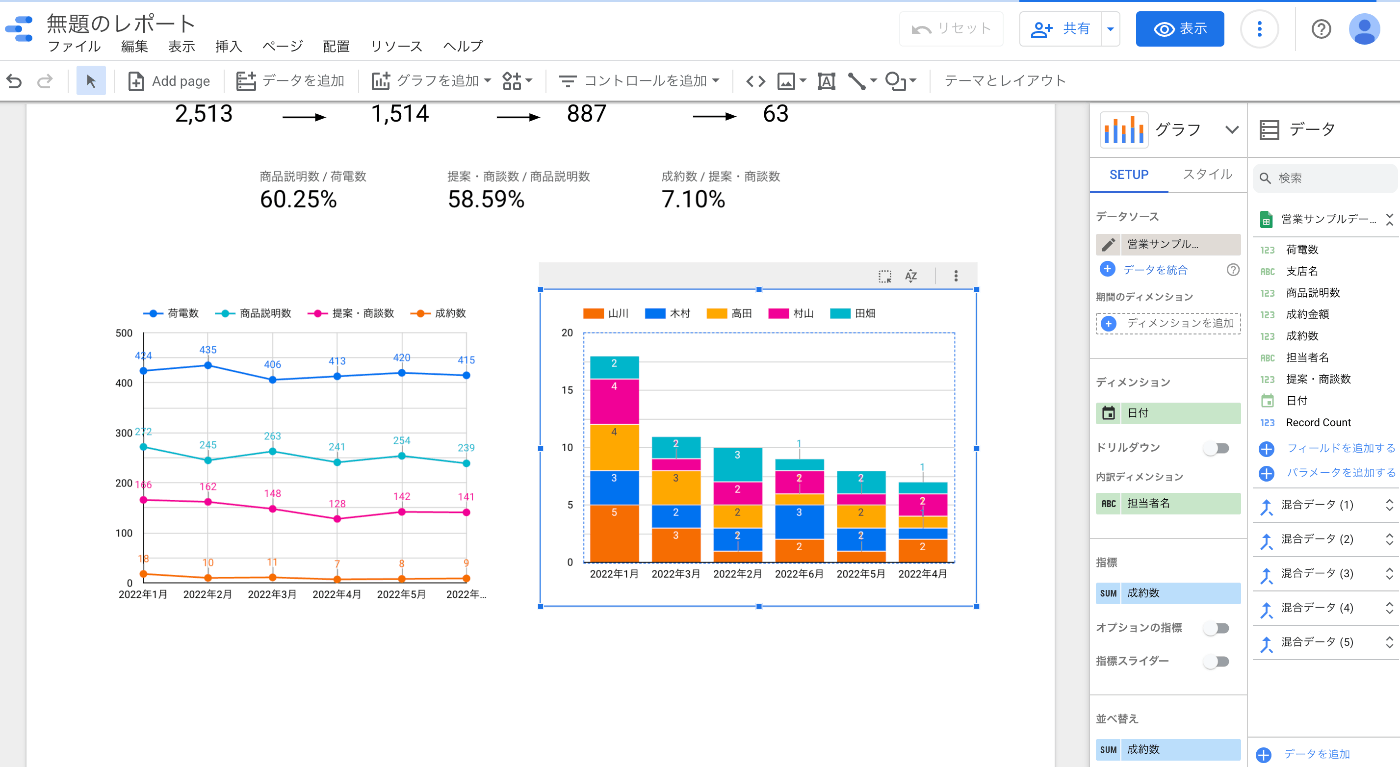Open the コントロールを追加 menu
This screenshot has width=1400, height=767.
639,81
